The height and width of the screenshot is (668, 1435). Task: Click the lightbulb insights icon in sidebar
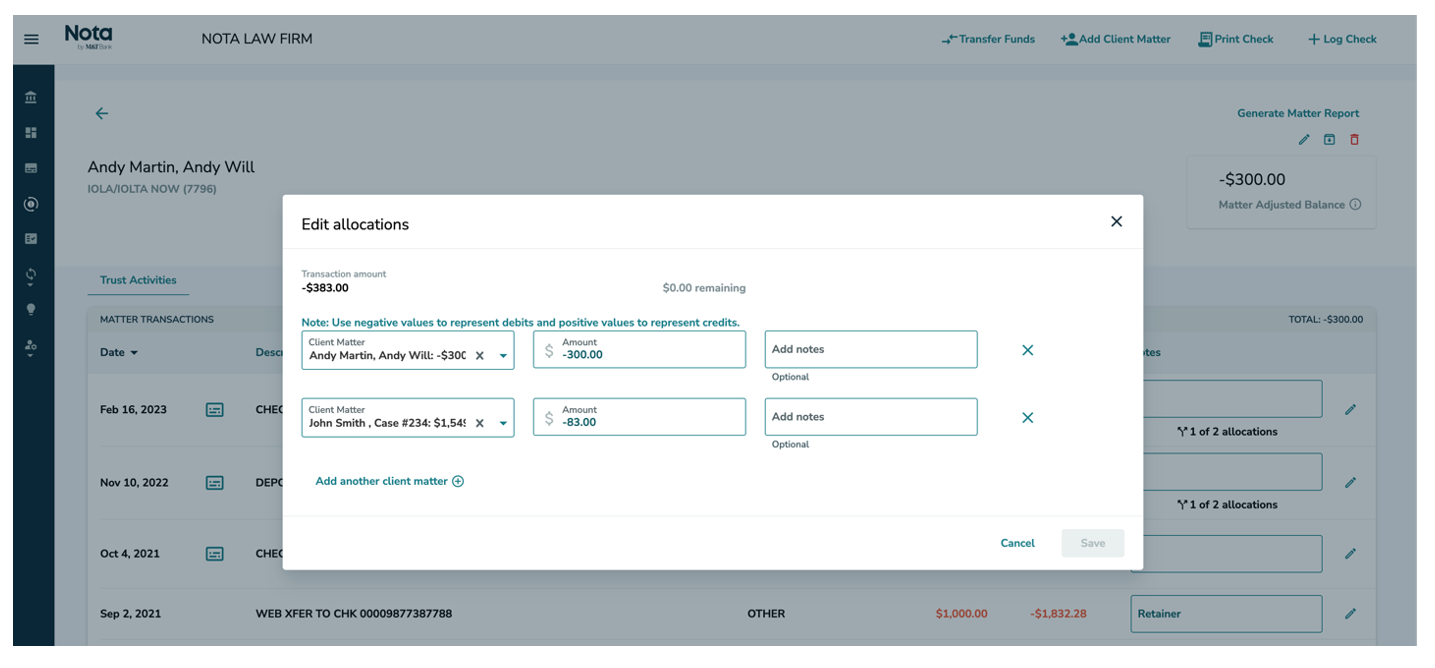click(30, 309)
